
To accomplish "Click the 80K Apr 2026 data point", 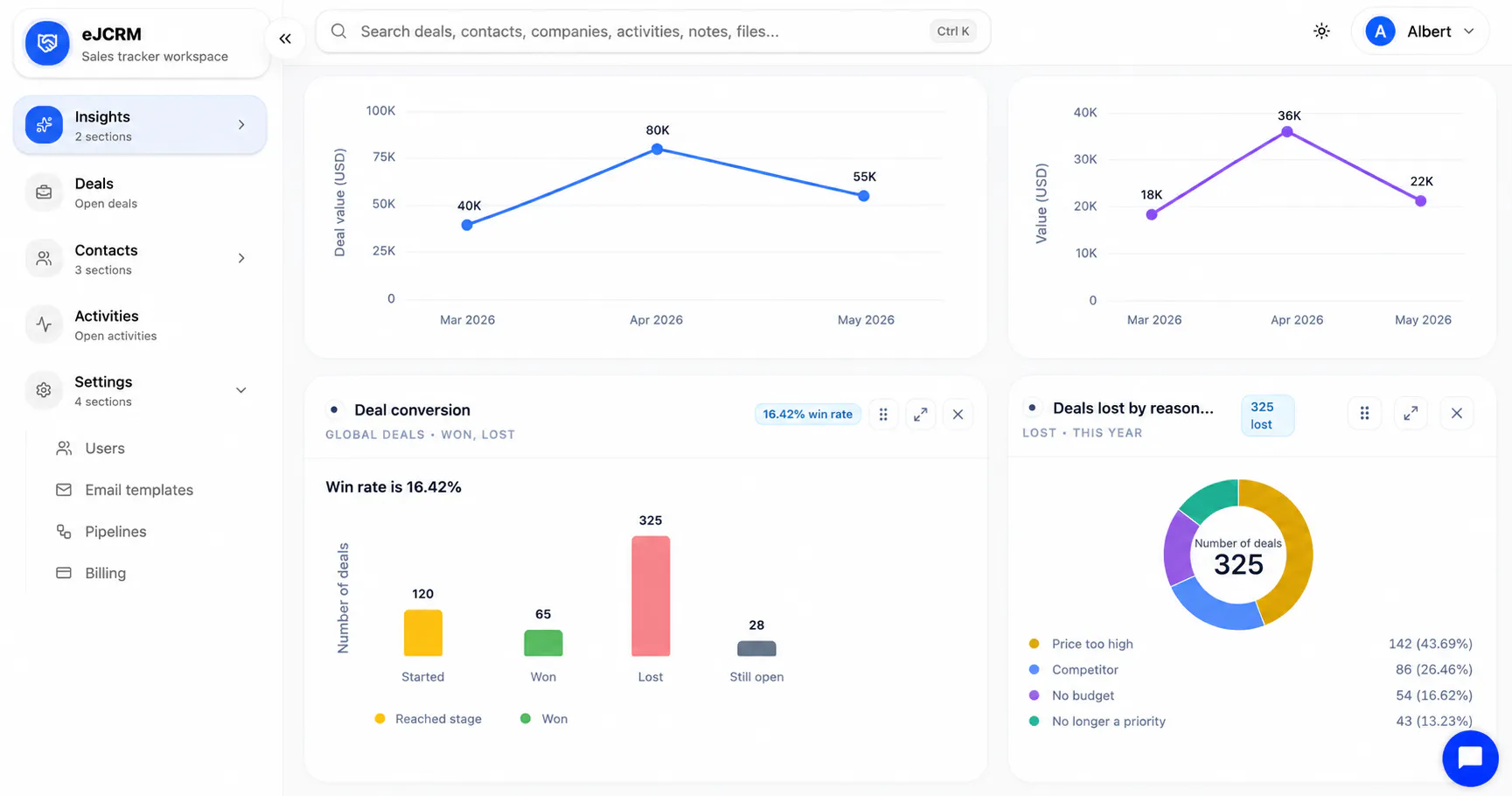I will pyautogui.click(x=658, y=150).
